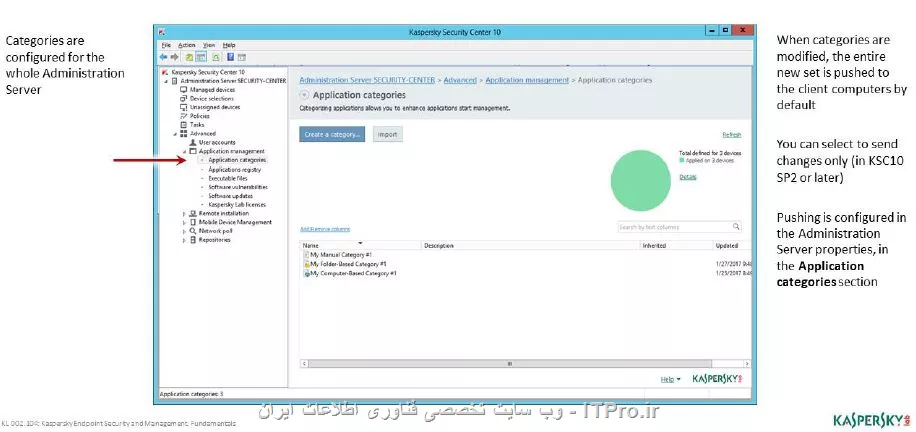Click the Advanced breadcrumb link
Viewport: 916px width, 432px height.
[x=460, y=80]
